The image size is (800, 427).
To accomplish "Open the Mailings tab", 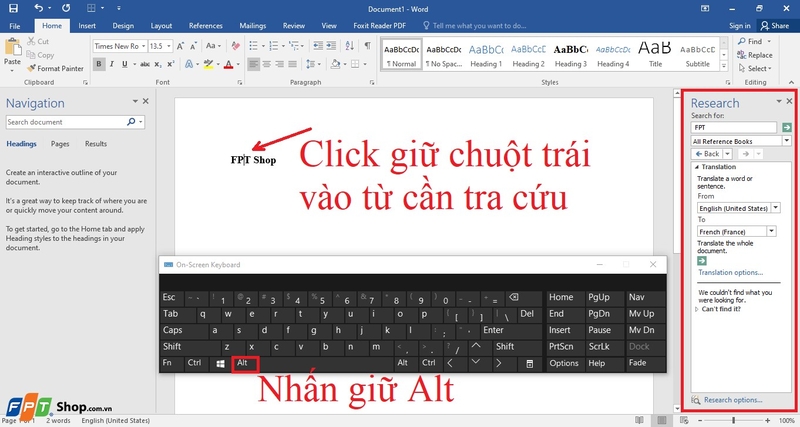I will [x=253, y=26].
